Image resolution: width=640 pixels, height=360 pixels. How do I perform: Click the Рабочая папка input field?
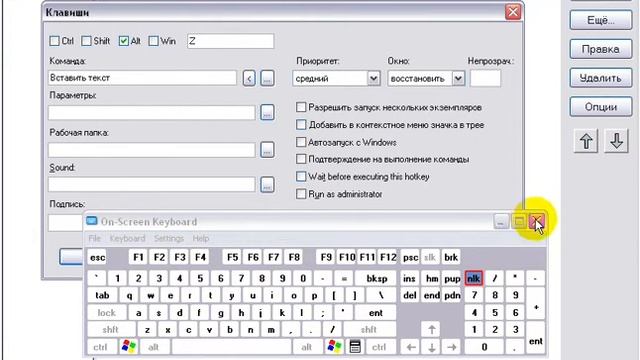click(152, 150)
